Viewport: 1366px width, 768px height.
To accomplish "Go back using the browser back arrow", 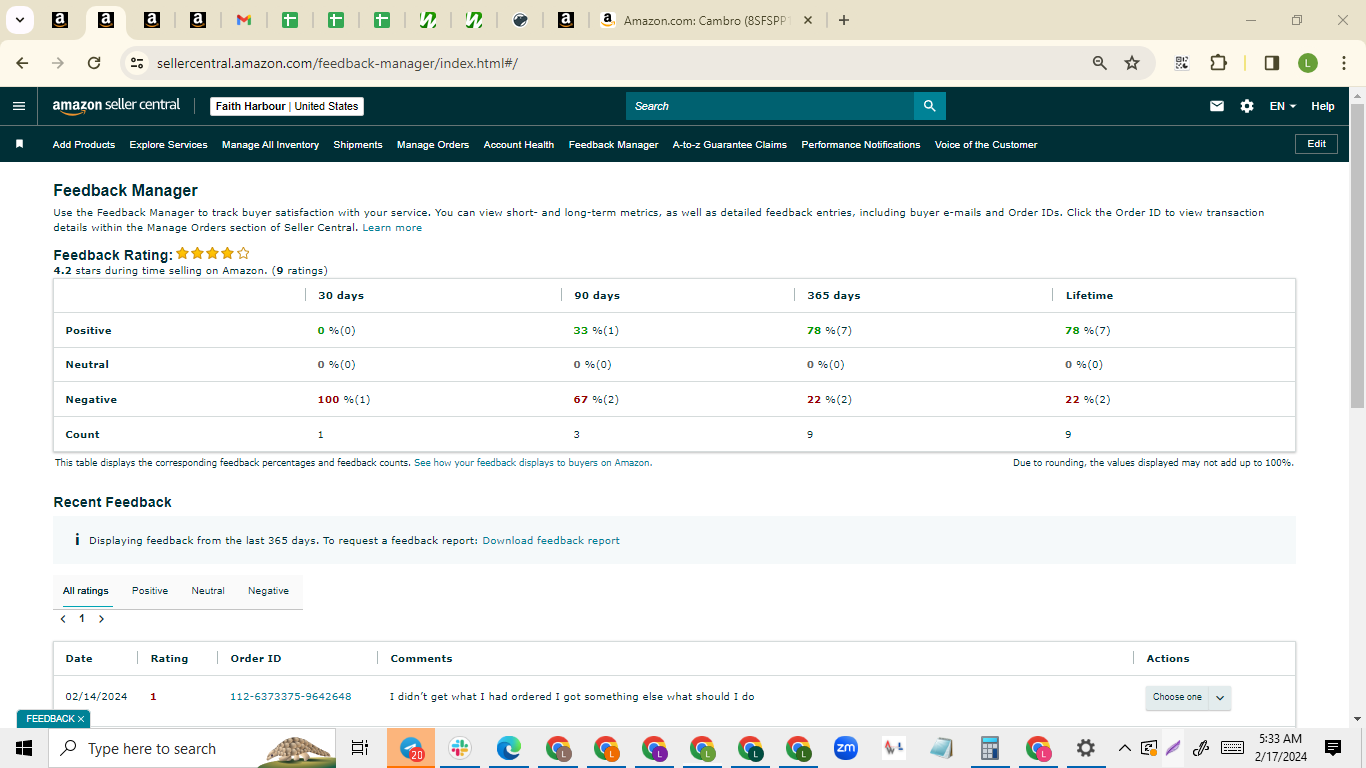I will click(x=23, y=63).
